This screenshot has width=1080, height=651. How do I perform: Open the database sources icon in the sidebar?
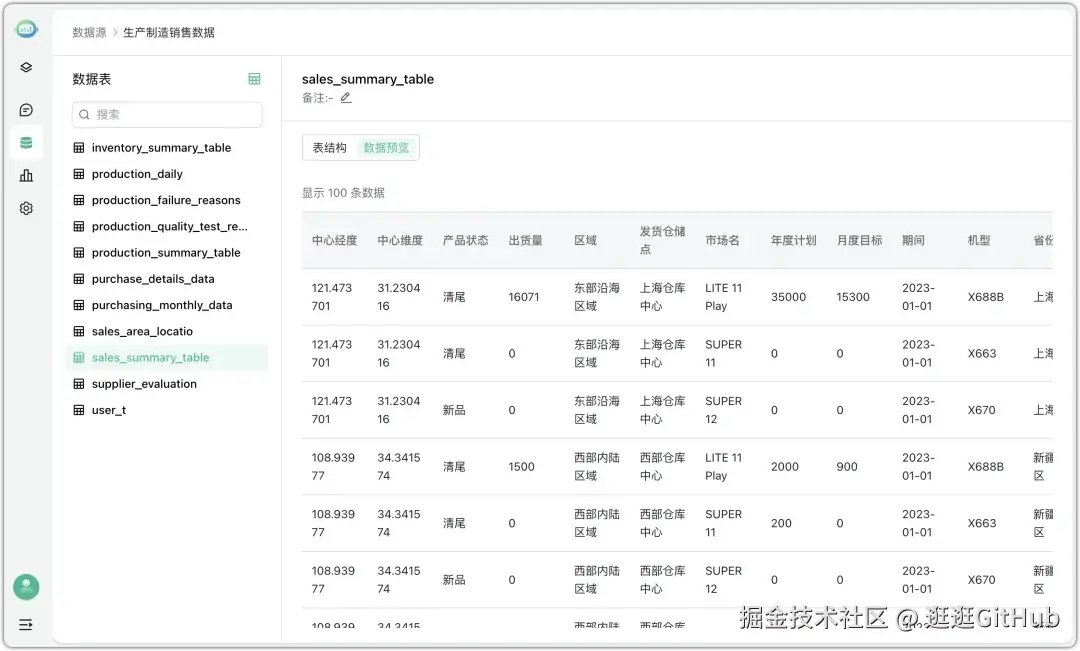click(x=25, y=142)
